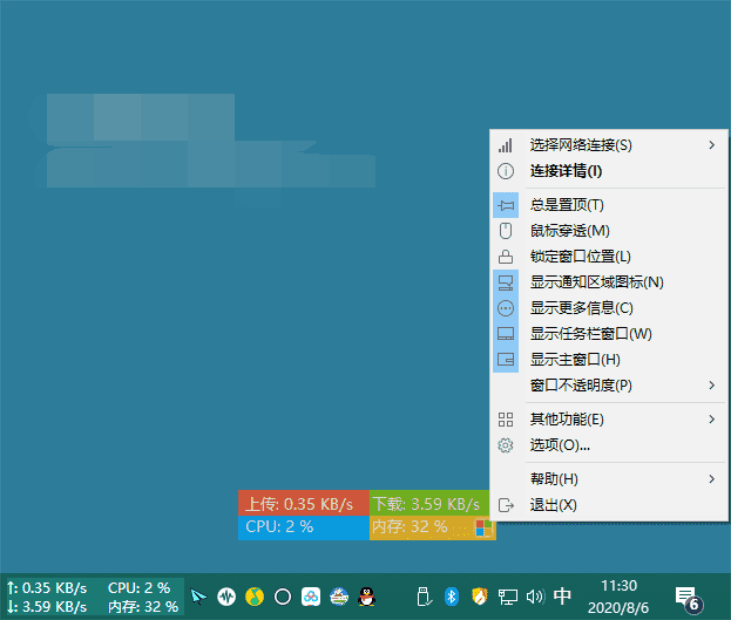Open the 帮助(H) entry
The height and width of the screenshot is (620, 731).
(609, 479)
